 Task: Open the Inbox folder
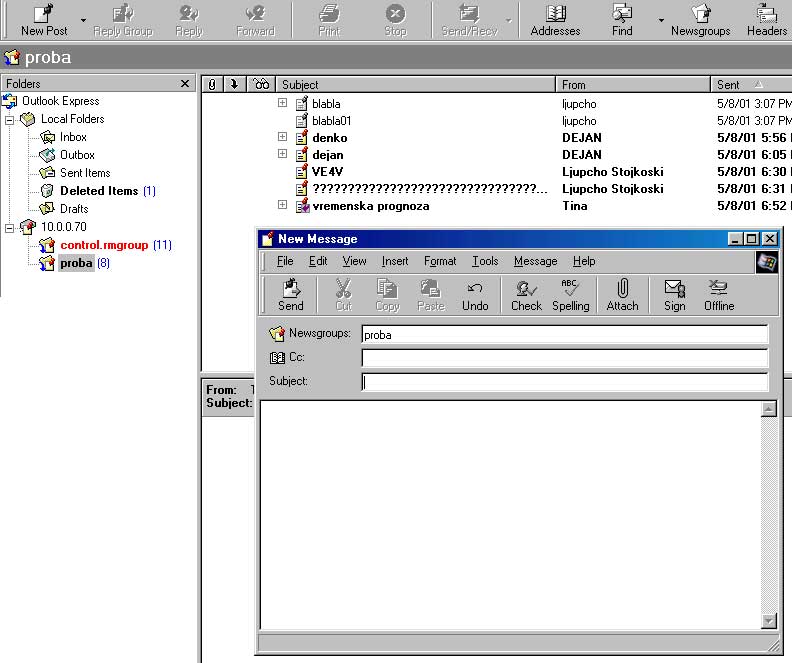tap(73, 137)
